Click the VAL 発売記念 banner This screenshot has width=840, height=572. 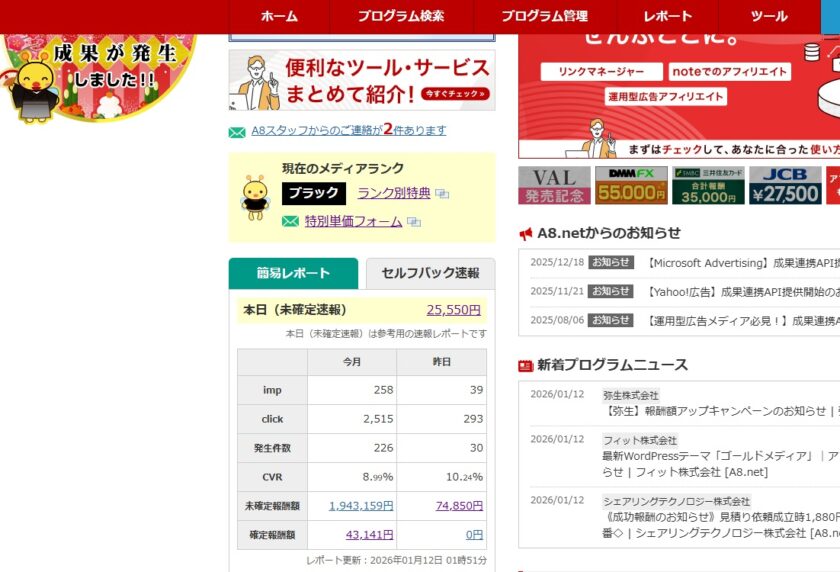[x=553, y=185]
